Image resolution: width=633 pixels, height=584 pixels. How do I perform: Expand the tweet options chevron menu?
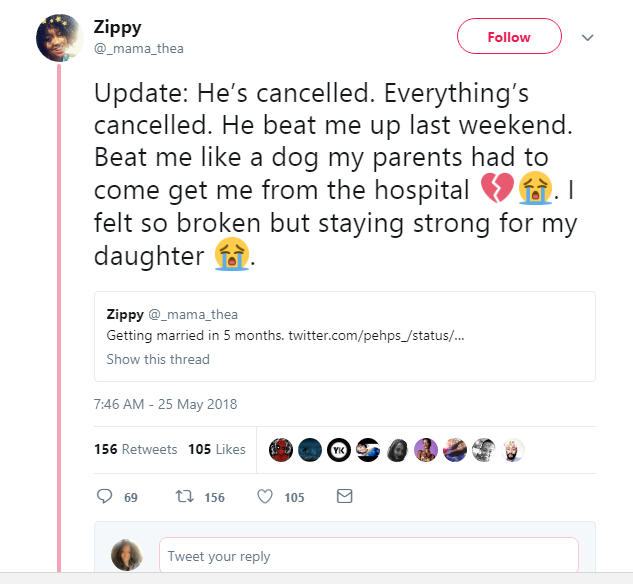pyautogui.click(x=588, y=38)
